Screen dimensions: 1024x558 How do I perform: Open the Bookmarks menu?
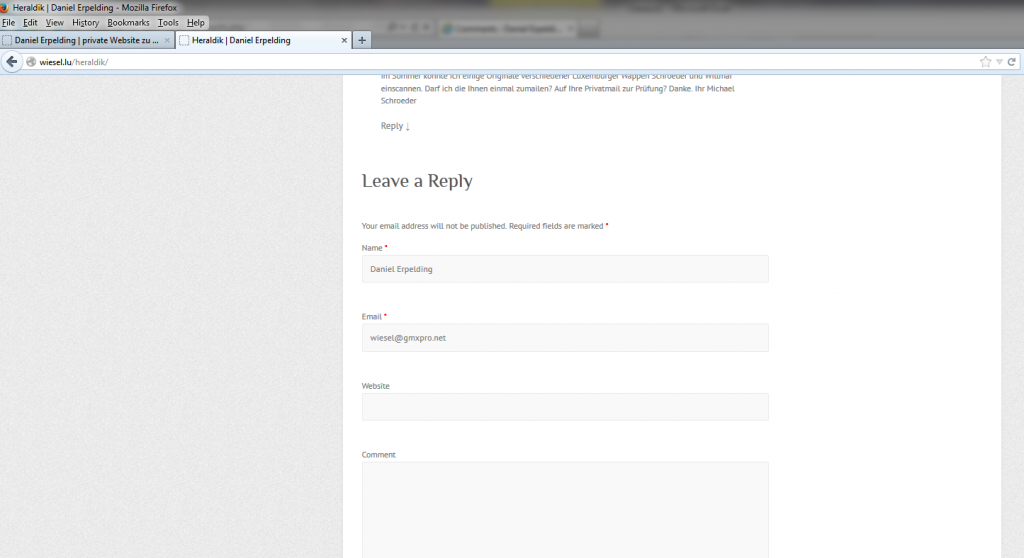tap(127, 22)
